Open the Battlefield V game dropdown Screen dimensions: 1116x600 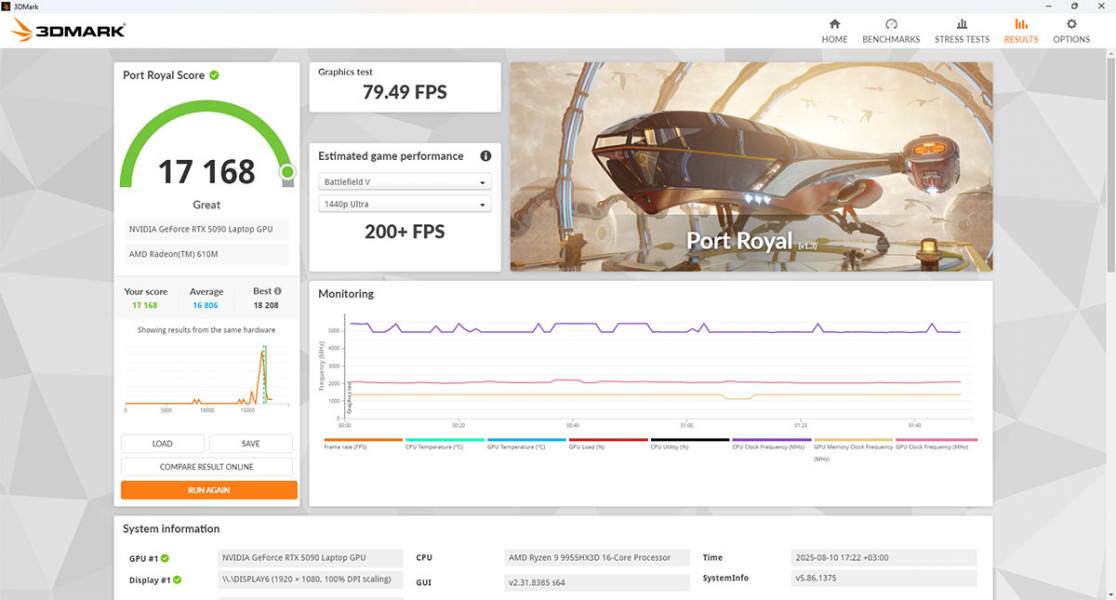(404, 181)
